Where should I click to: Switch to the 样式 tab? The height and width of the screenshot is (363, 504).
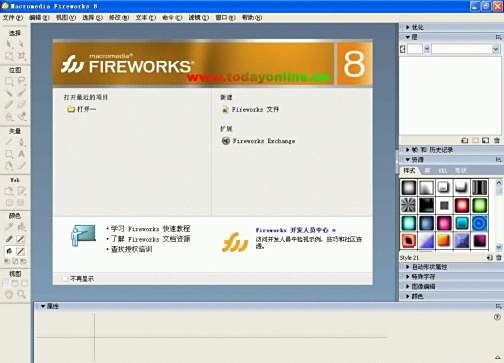409,171
